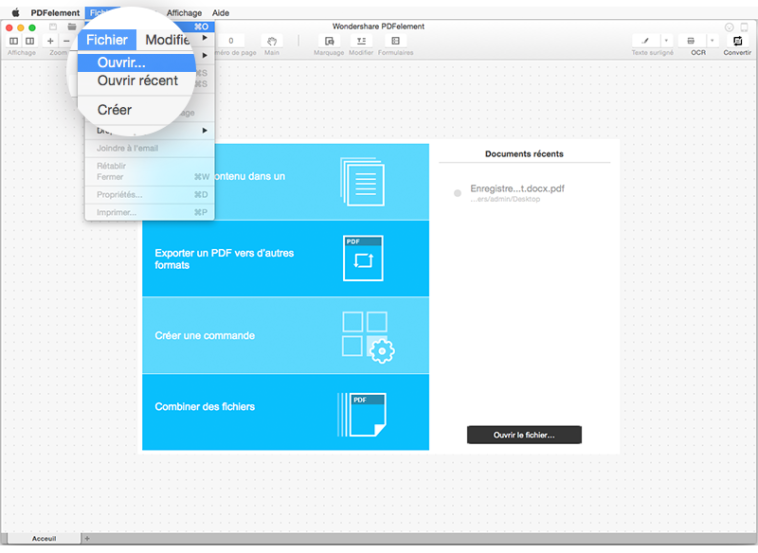Click the device icon at title bar right

(744, 27)
